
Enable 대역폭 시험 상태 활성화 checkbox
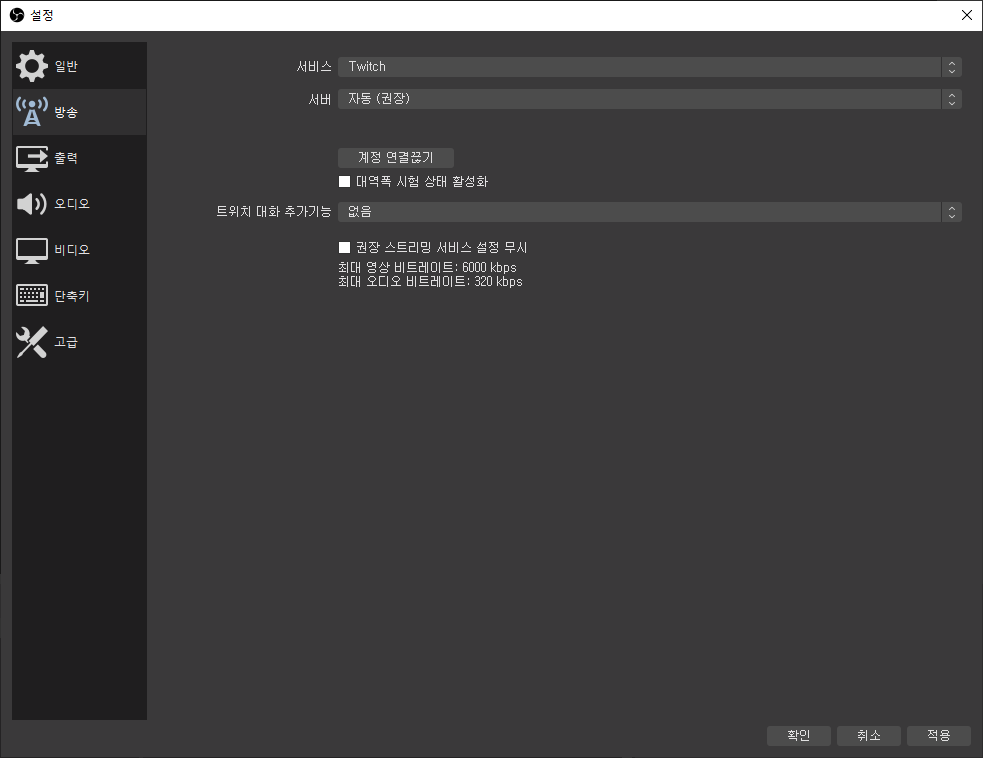(x=344, y=181)
